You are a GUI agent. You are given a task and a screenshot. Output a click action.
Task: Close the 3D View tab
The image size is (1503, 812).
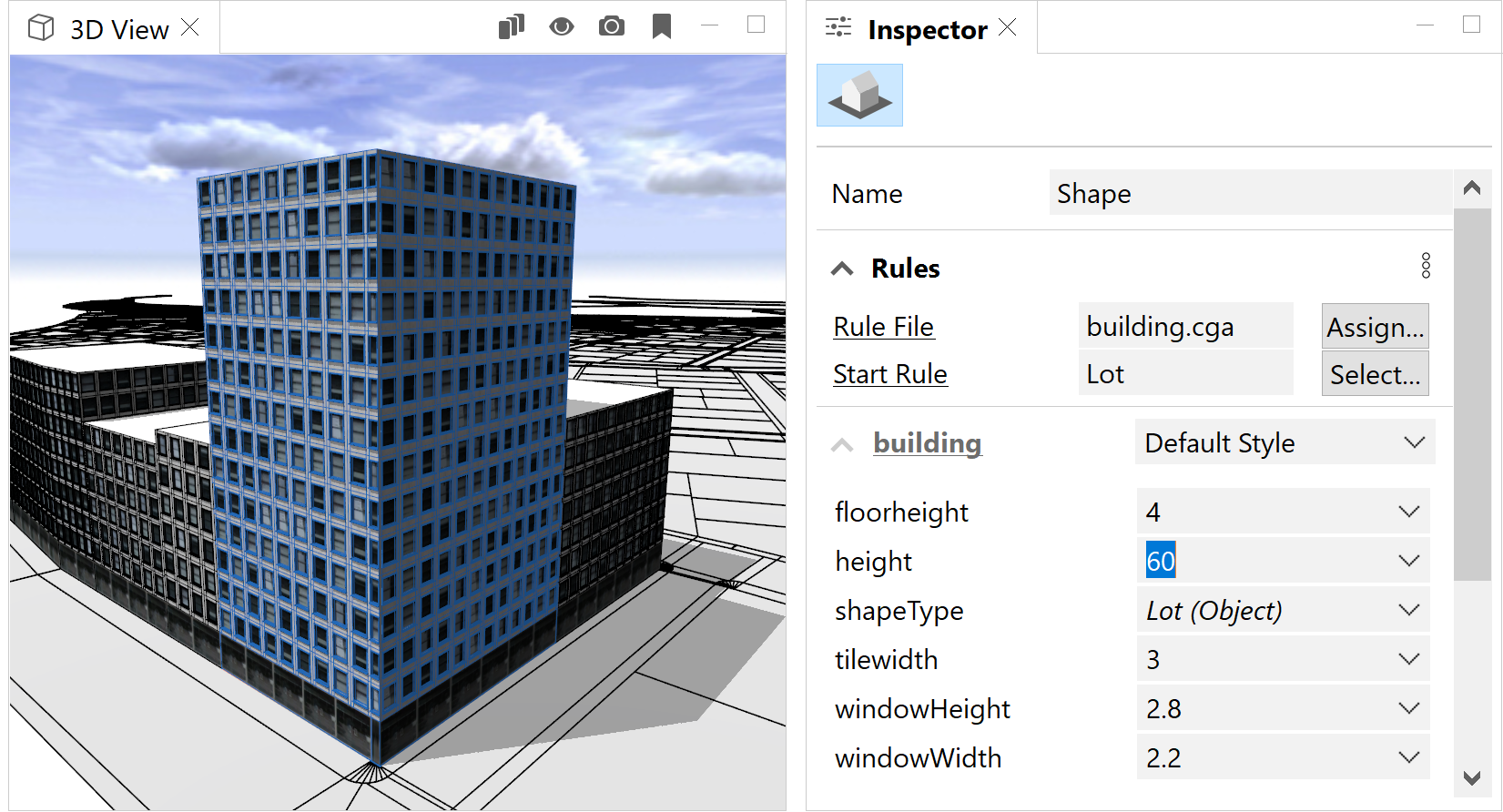point(190,27)
